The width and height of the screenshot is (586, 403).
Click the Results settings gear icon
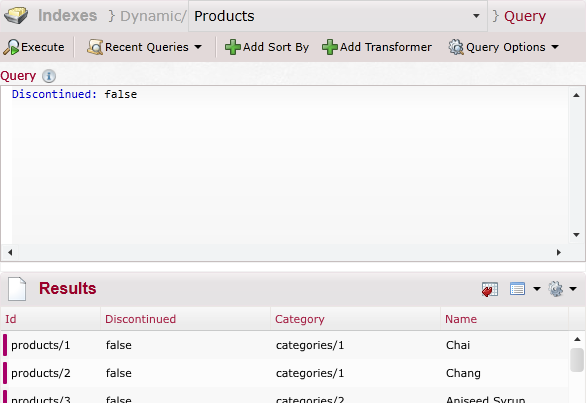coord(555,289)
